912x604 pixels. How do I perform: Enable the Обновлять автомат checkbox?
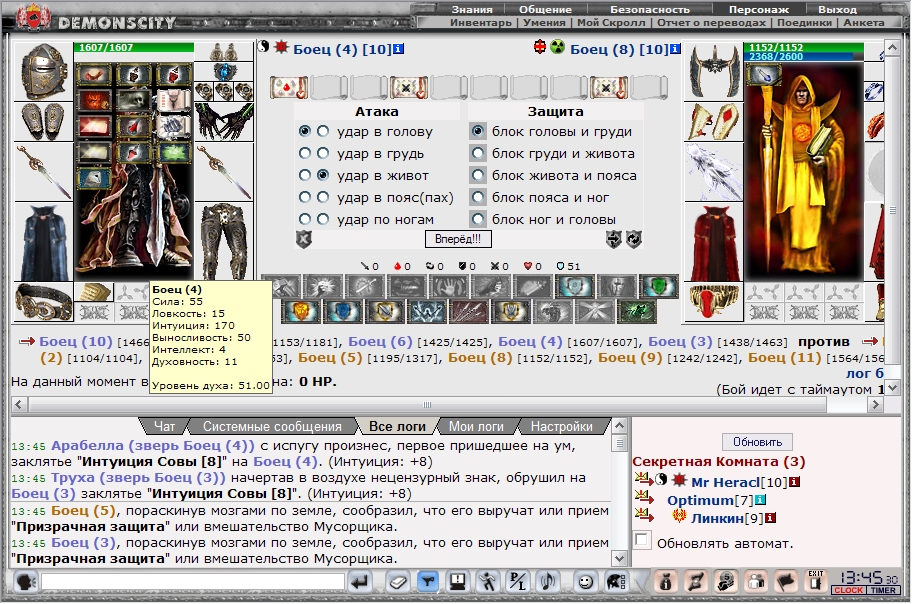pyautogui.click(x=642, y=539)
